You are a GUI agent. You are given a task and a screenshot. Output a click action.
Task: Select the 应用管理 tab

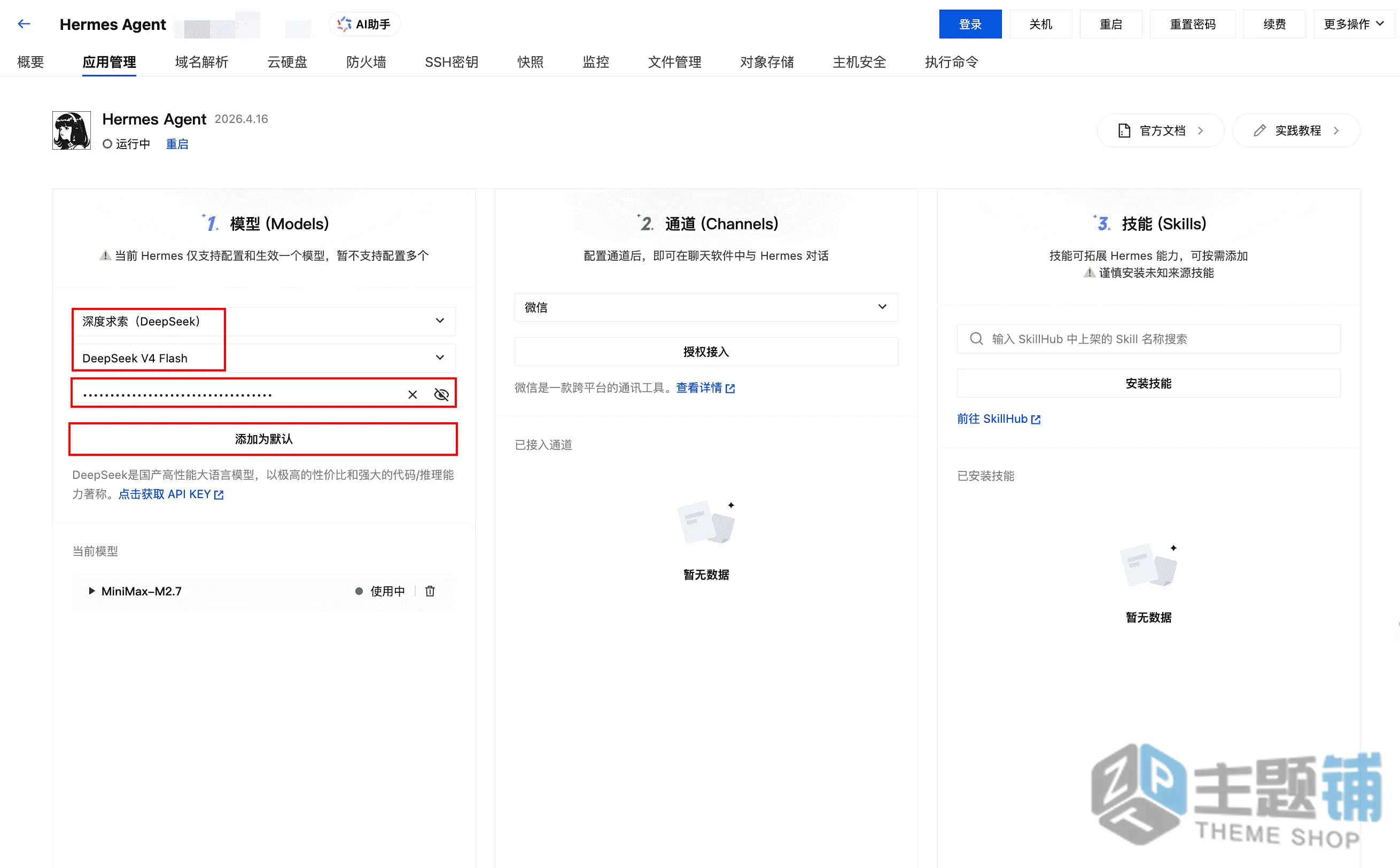coord(109,62)
